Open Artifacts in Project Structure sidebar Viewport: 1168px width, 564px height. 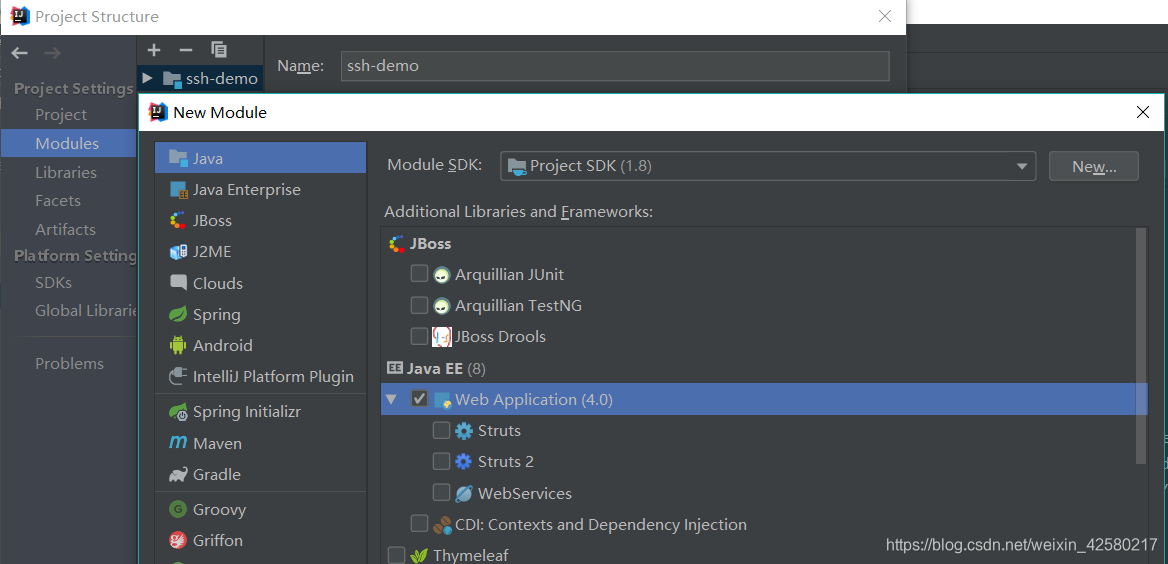pyautogui.click(x=66, y=229)
